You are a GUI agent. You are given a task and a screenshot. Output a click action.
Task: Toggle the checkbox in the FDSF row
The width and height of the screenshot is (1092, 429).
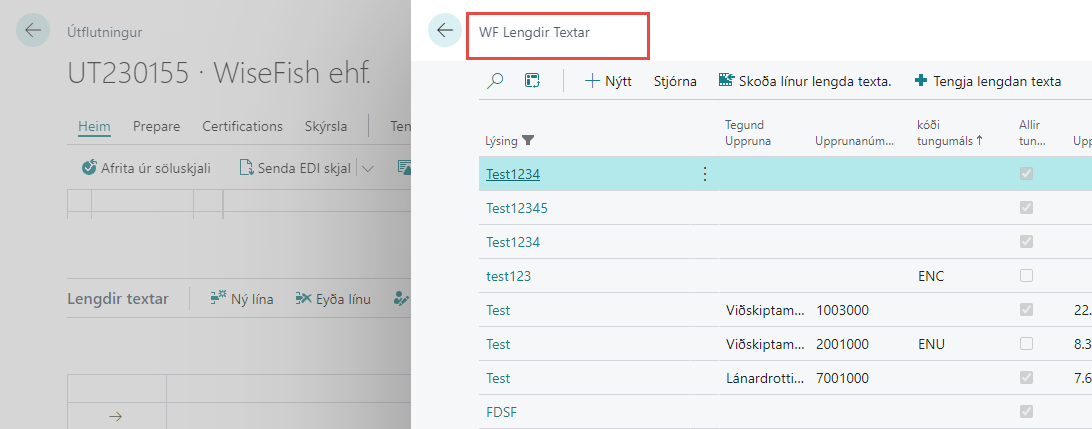(x=1026, y=411)
